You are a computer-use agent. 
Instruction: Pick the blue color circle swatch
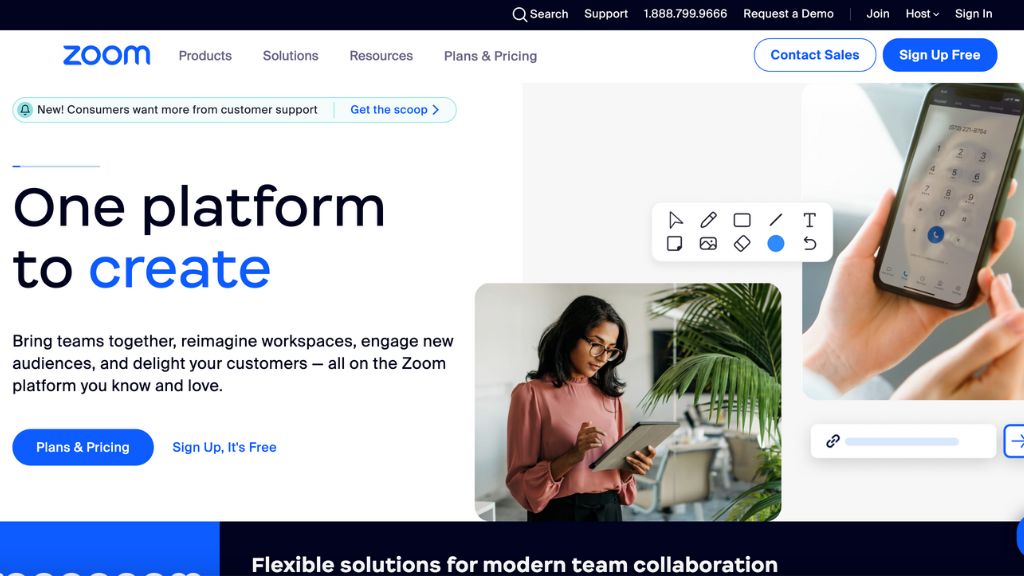click(x=776, y=244)
